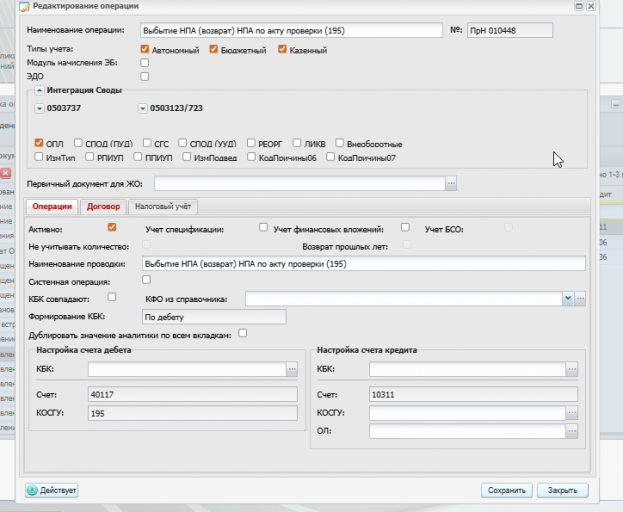Check the РЕОРГ checkbox
Image resolution: width=623 pixels, height=512 pixels.
pos(251,143)
